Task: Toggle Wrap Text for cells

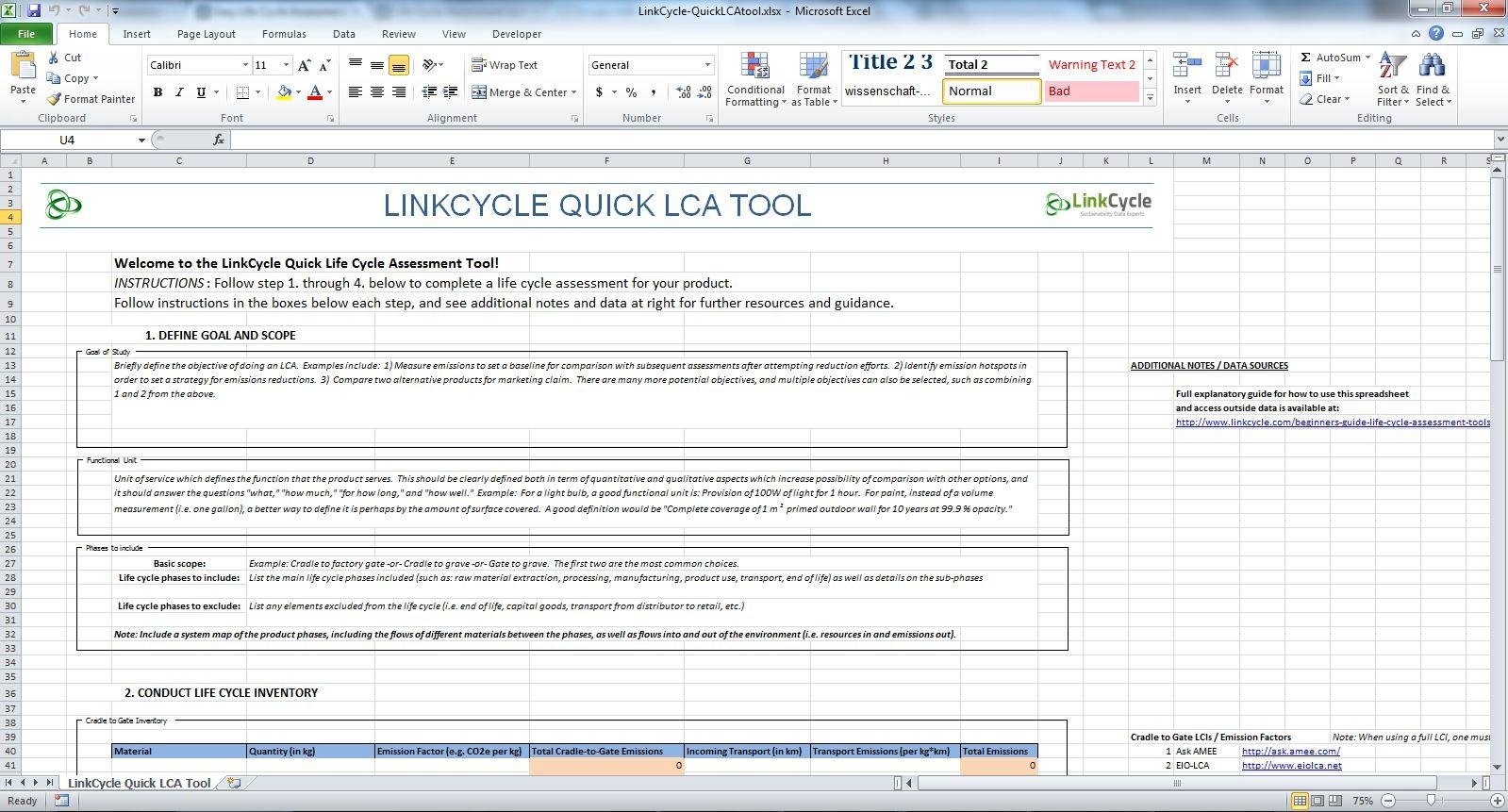Action: coord(505,65)
